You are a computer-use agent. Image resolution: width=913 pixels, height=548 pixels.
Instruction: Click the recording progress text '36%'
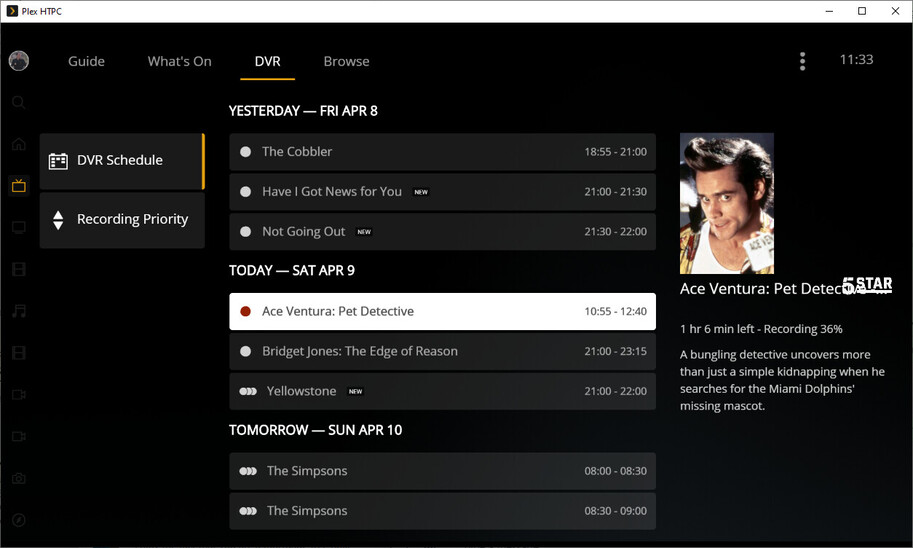(831, 329)
